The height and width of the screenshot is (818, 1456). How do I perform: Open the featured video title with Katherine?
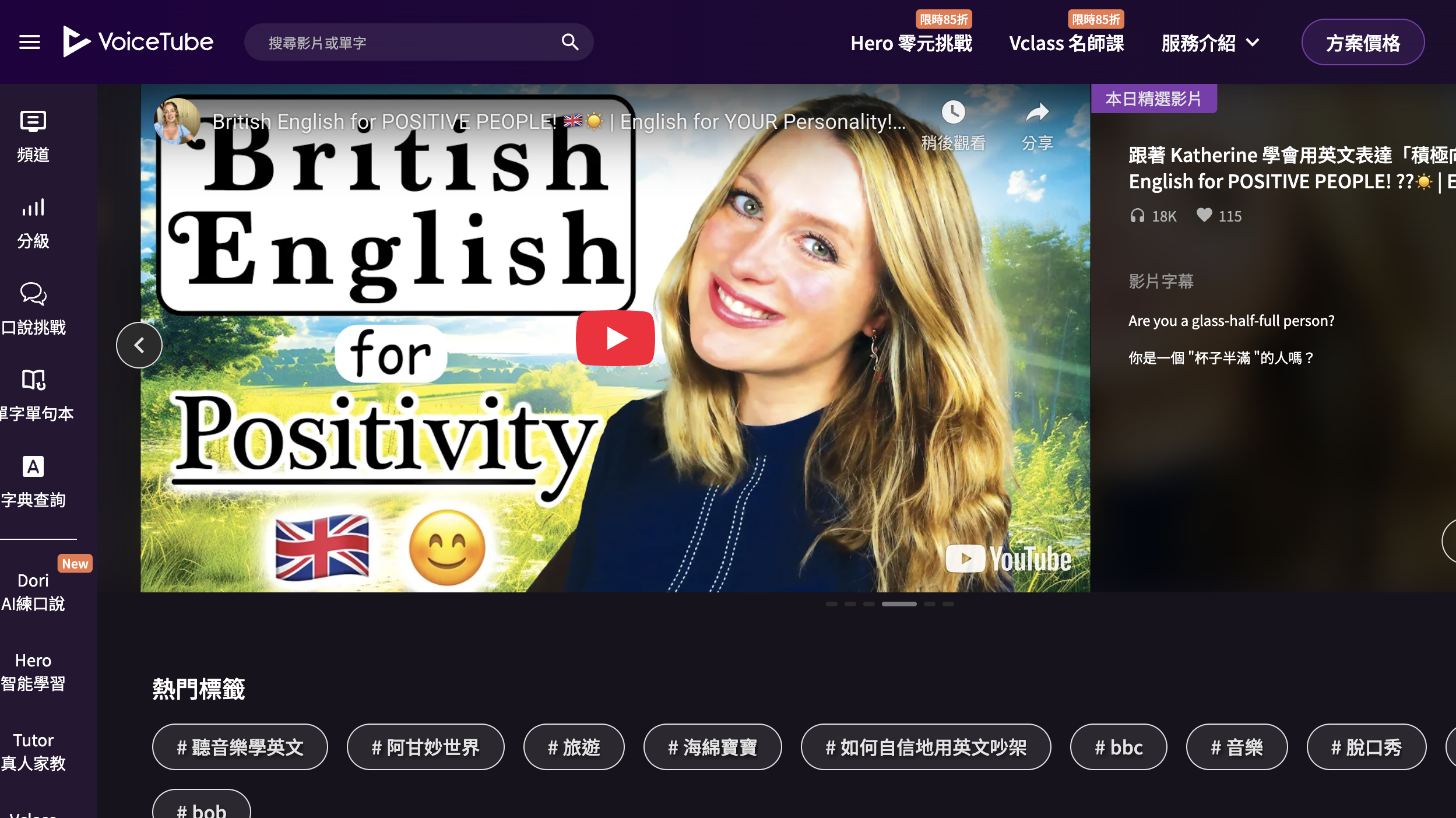click(1292, 168)
